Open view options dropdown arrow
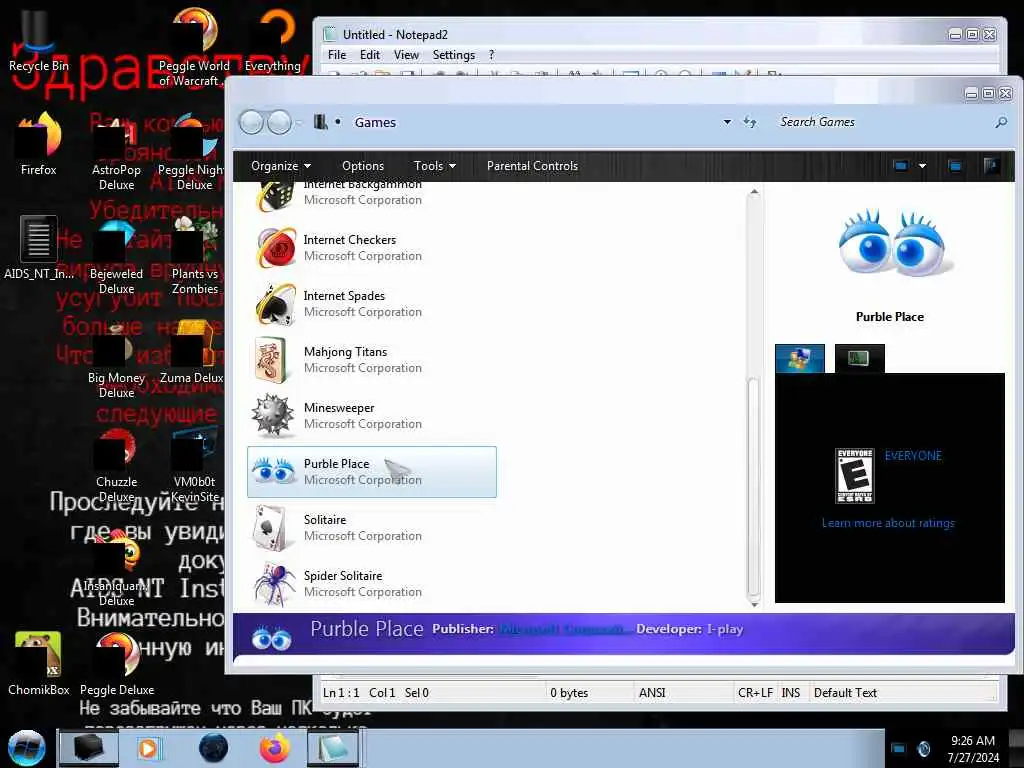The image size is (1024, 768). [x=922, y=166]
